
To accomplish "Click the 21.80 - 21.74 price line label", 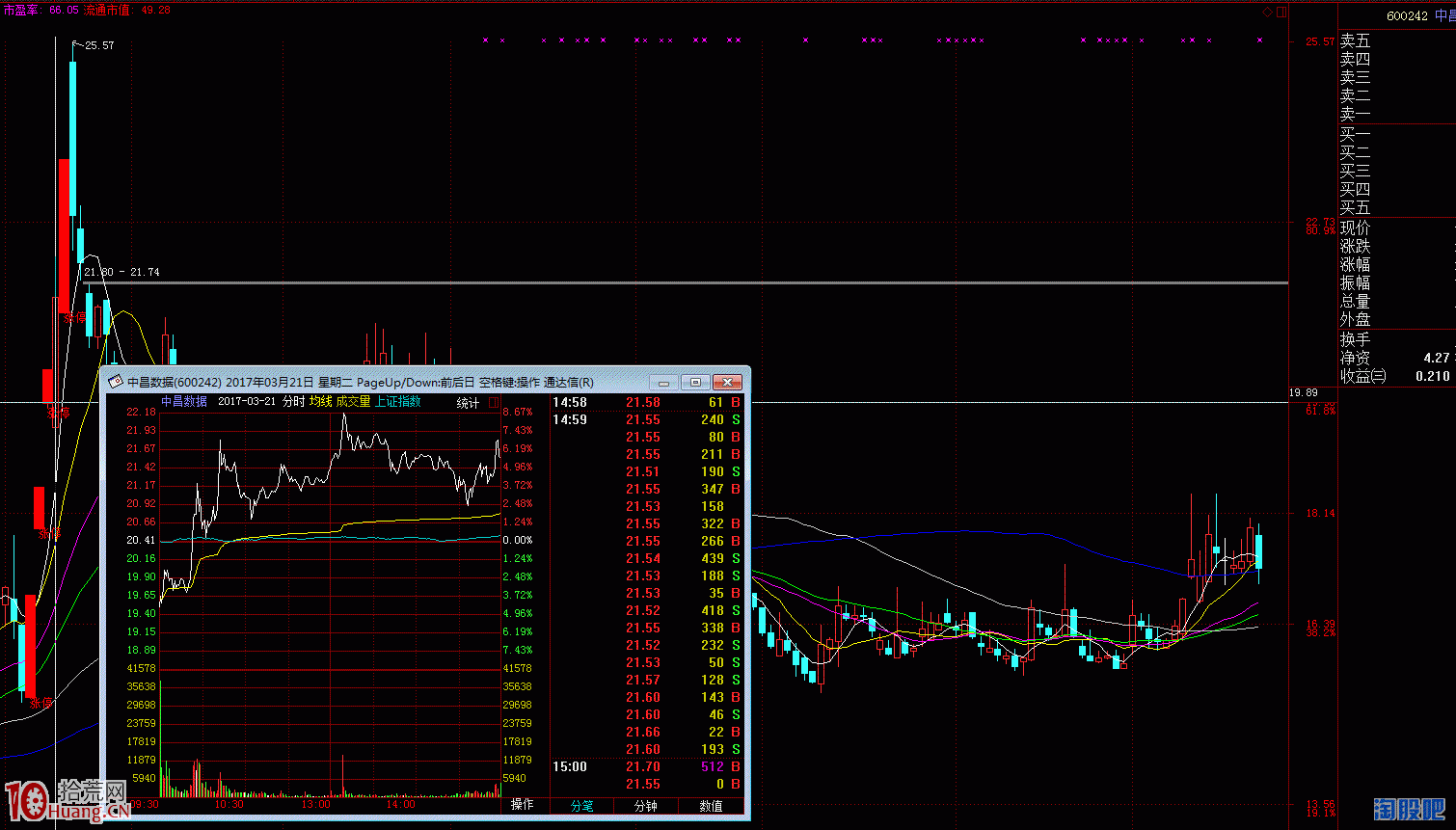I will pos(121,272).
